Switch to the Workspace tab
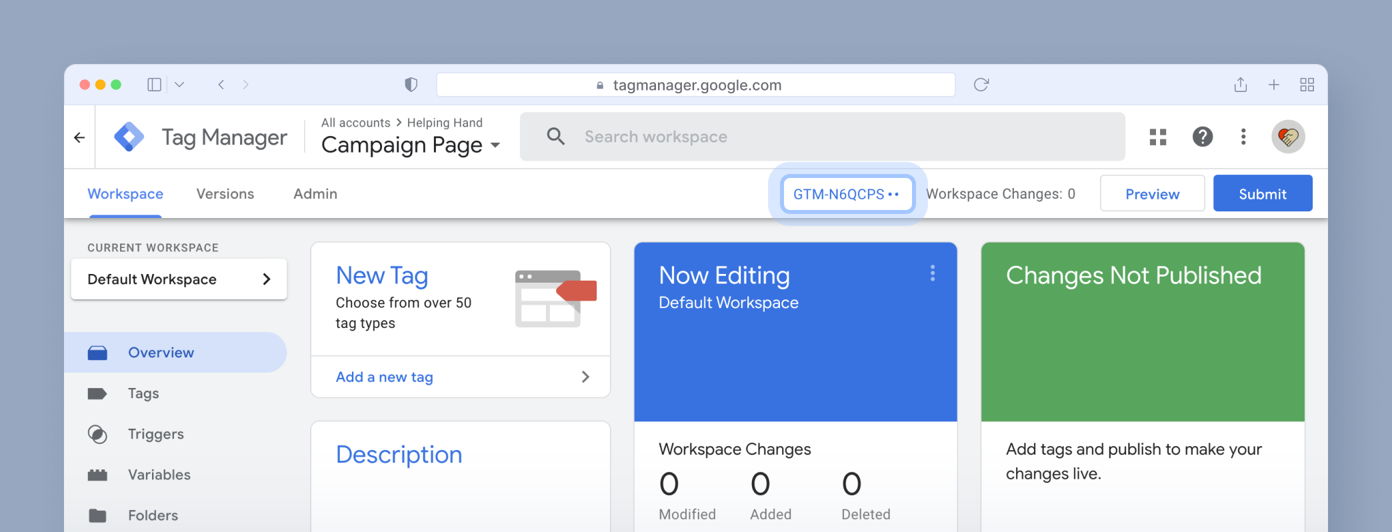 pyautogui.click(x=125, y=194)
